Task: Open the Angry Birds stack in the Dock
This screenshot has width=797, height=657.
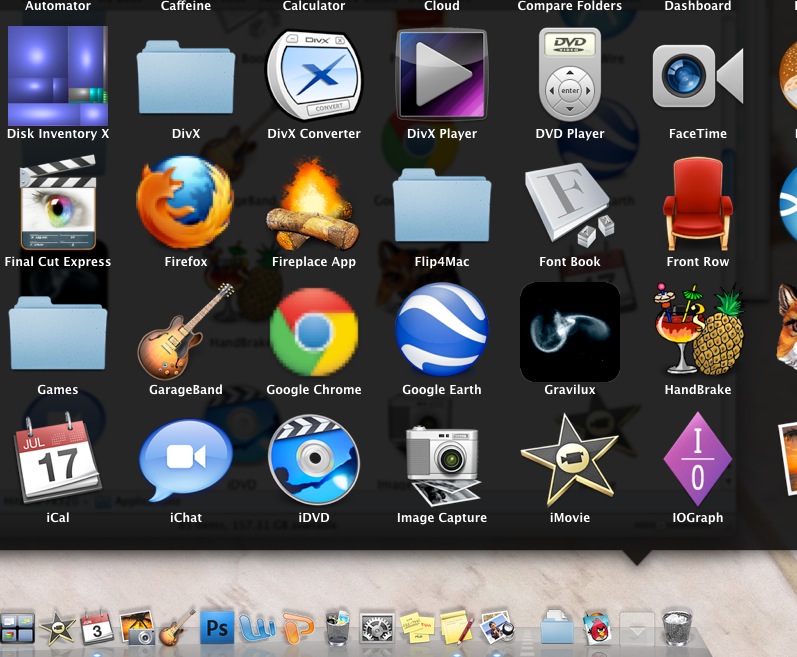Action: (597, 628)
